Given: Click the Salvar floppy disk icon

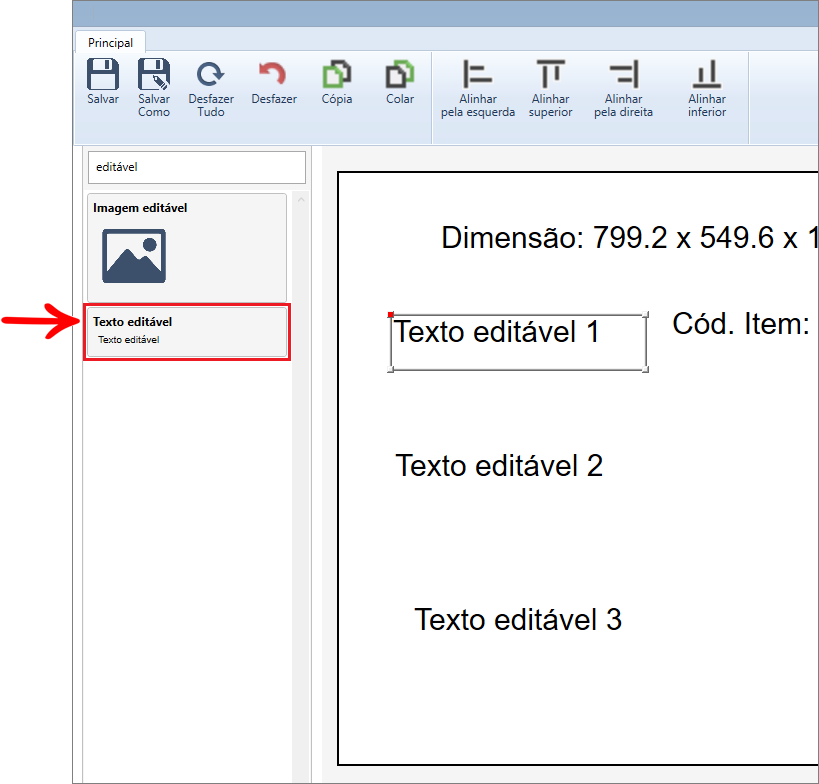Looking at the screenshot, I should (x=103, y=75).
